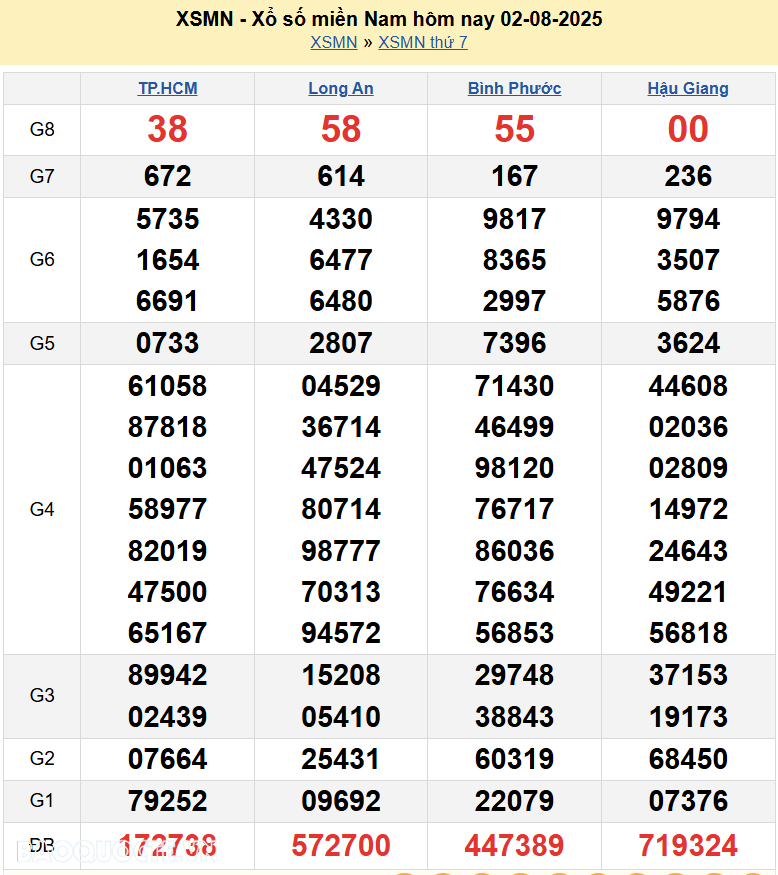This screenshot has width=778, height=875.
Task: Click Long An G8 result 58
Action: point(341,129)
